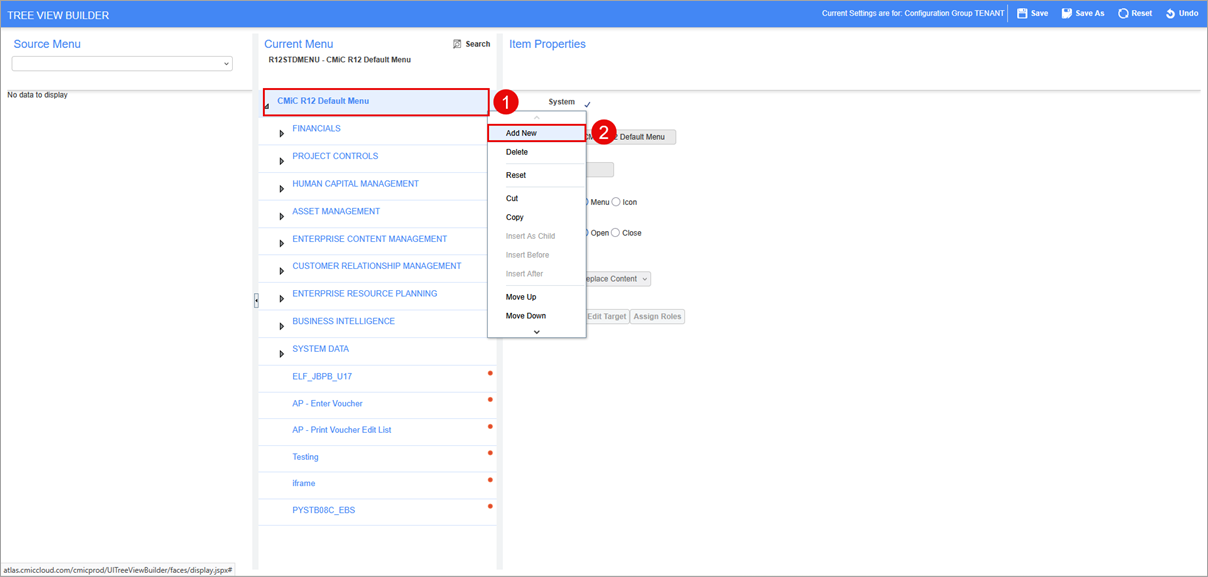Open Search in the Current Menu panel

point(471,44)
